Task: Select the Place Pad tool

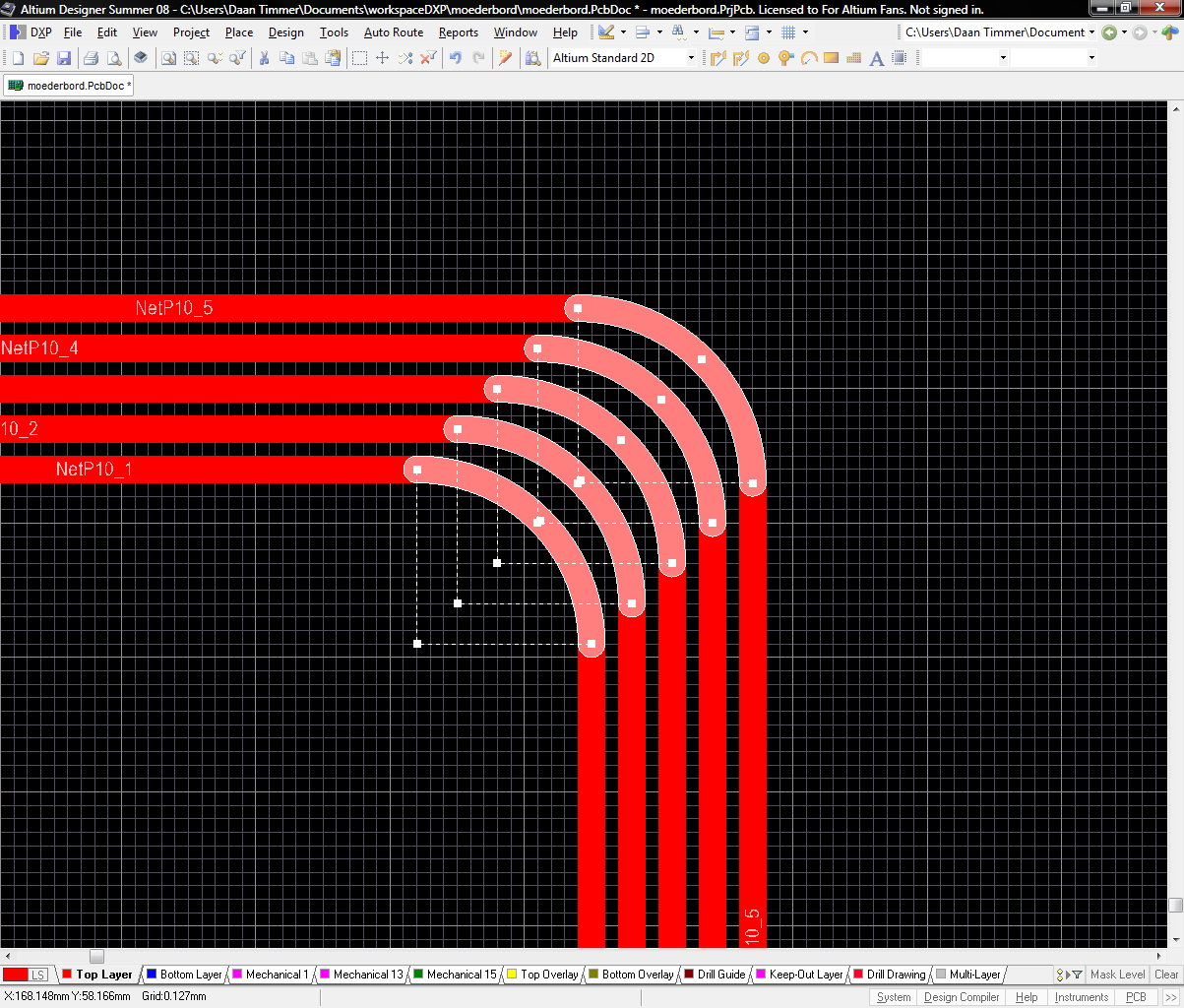Action: click(x=763, y=58)
